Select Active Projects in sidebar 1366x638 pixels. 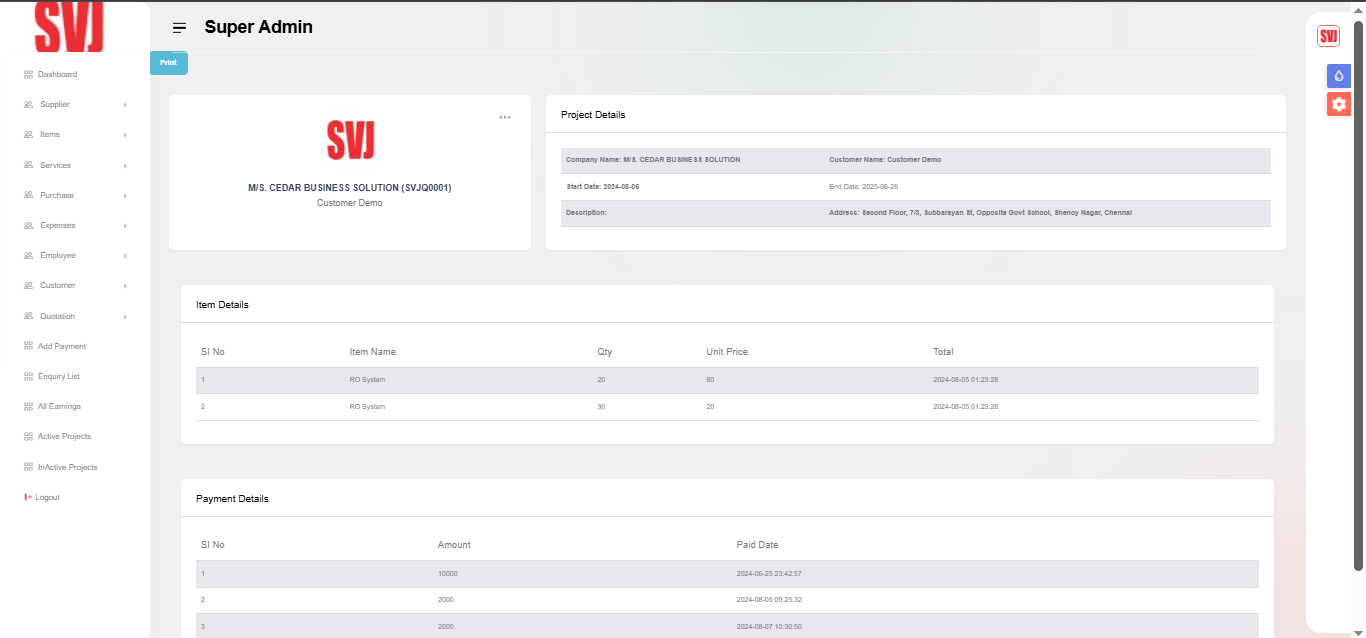(x=64, y=436)
